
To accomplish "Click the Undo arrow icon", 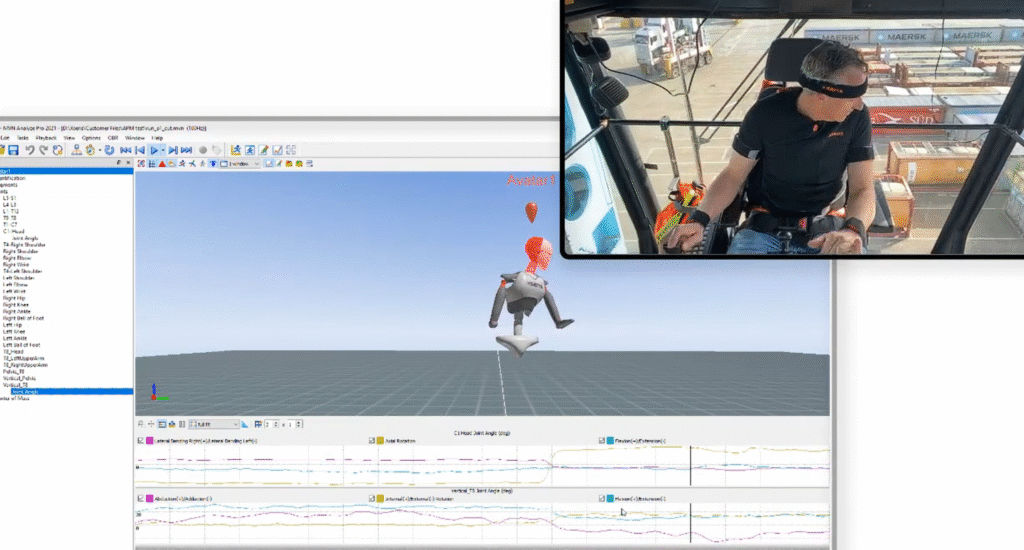I will coord(30,150).
